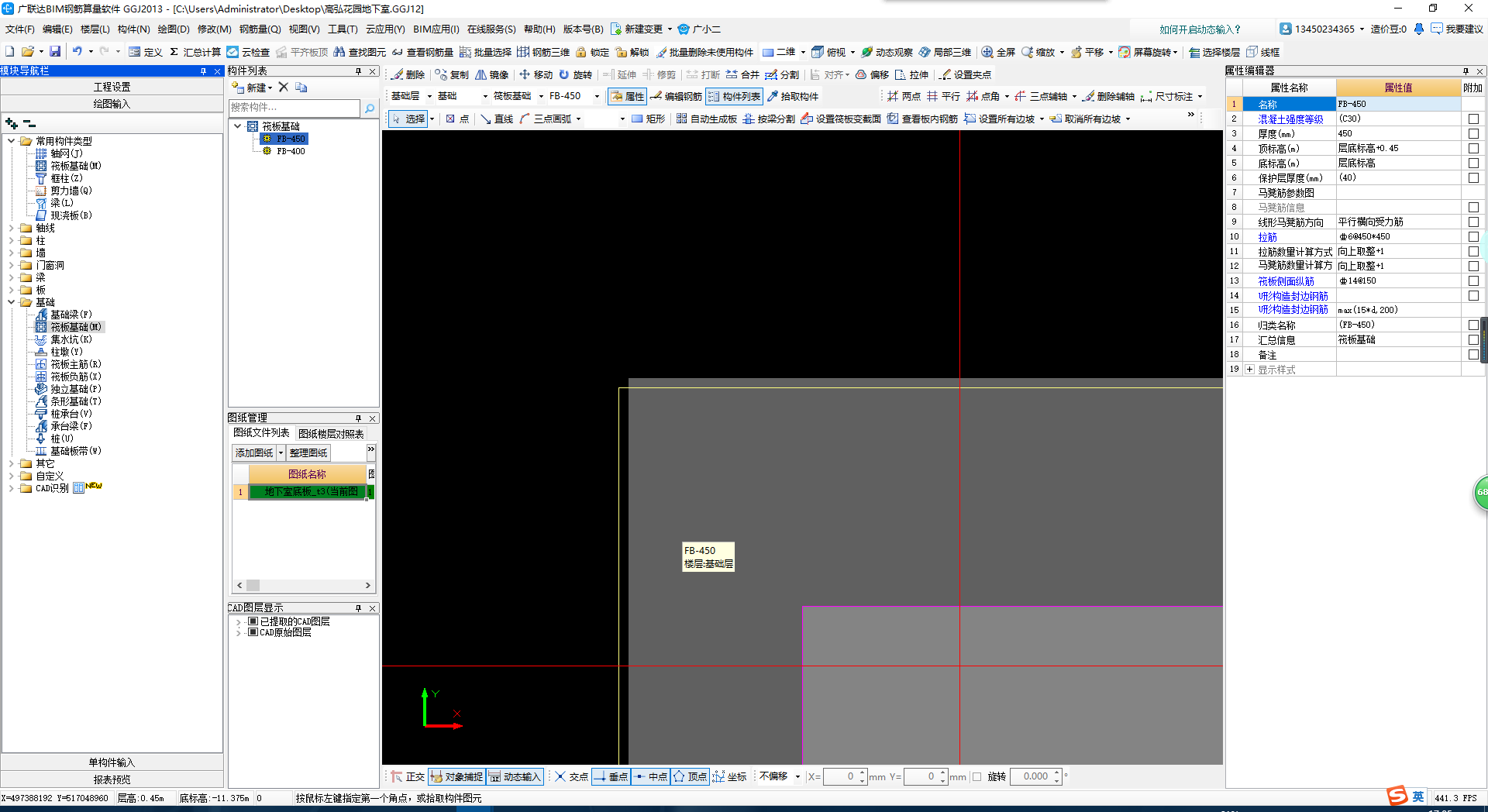The height and width of the screenshot is (812, 1488).
Task: Expand the 轴线 tree folder
Action: 12,228
